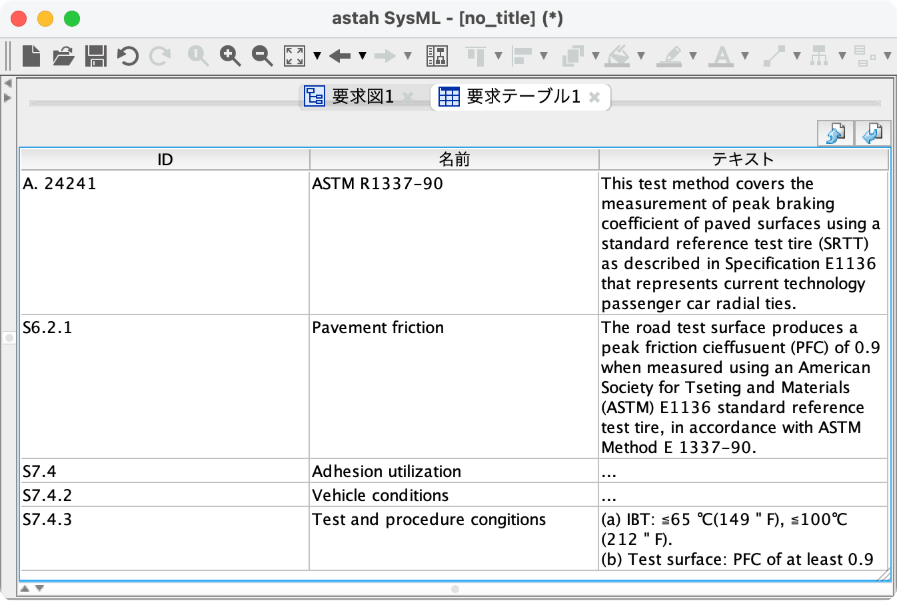Create a new project file
Image resolution: width=897 pixels, height=601 pixels.
(30, 56)
